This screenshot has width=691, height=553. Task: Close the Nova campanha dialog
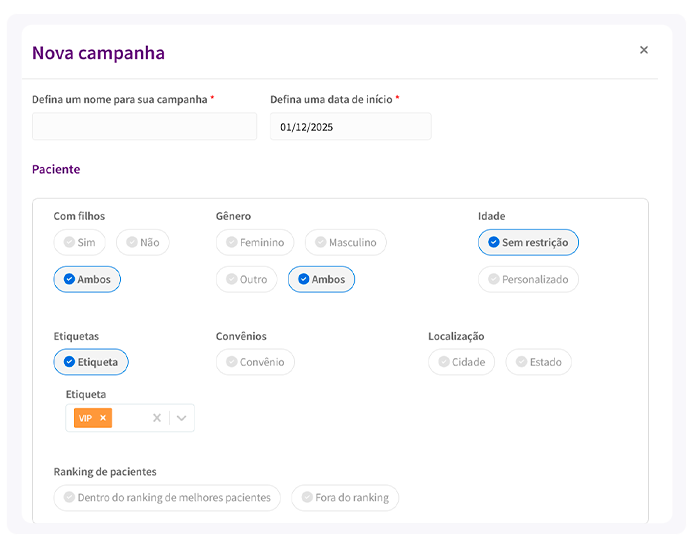644,50
